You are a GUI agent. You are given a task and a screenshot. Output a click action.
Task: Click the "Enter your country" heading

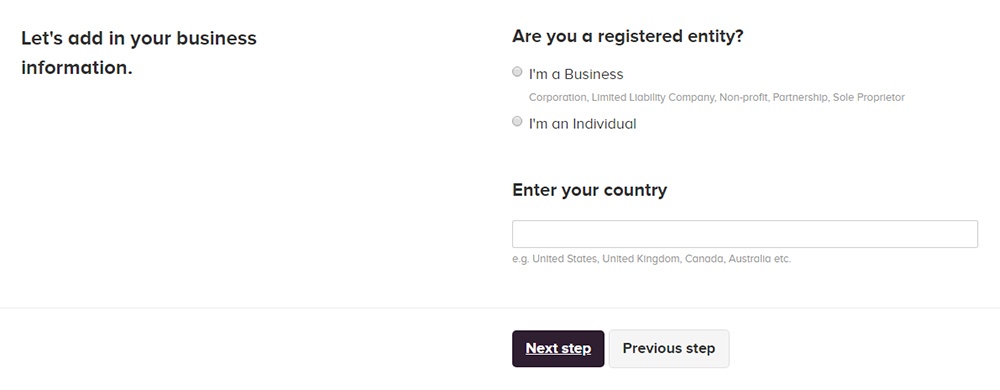pos(589,190)
